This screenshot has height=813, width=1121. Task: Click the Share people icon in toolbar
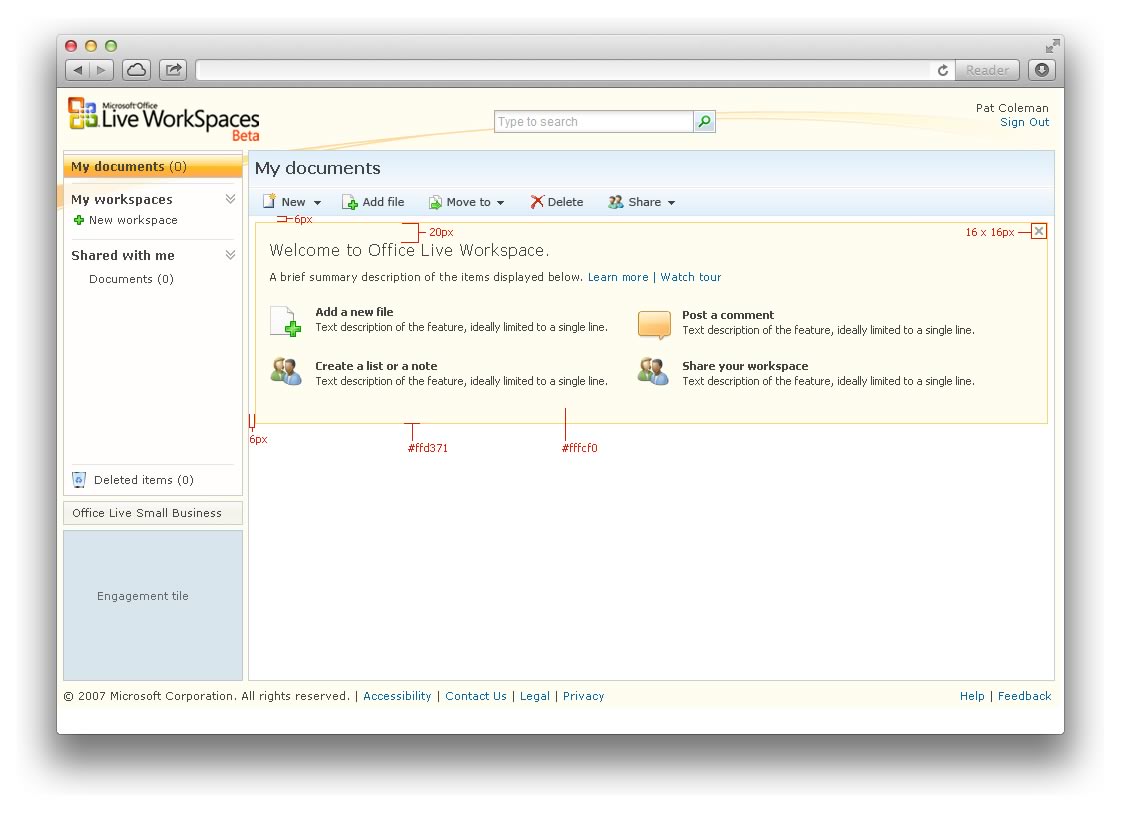click(616, 202)
